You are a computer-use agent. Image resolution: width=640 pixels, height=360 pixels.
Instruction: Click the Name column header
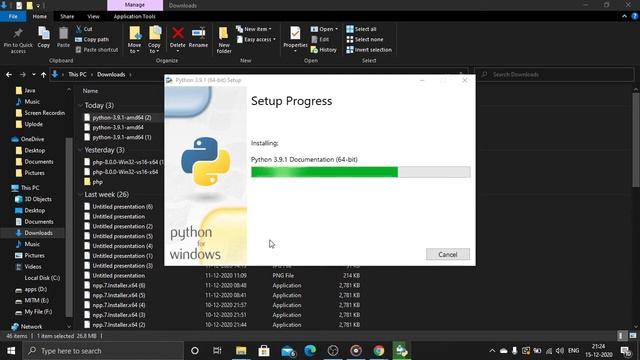click(90, 91)
